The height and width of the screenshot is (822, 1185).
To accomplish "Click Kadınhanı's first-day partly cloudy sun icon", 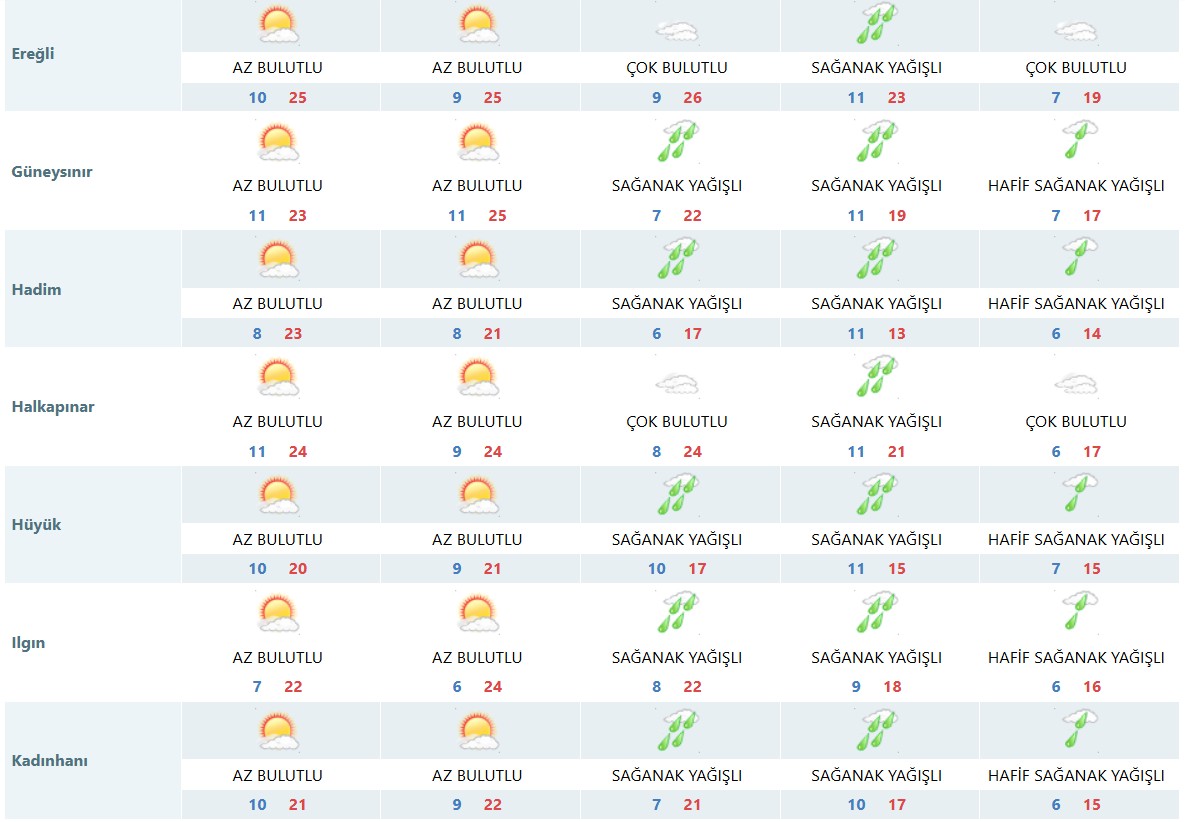I will [x=278, y=730].
